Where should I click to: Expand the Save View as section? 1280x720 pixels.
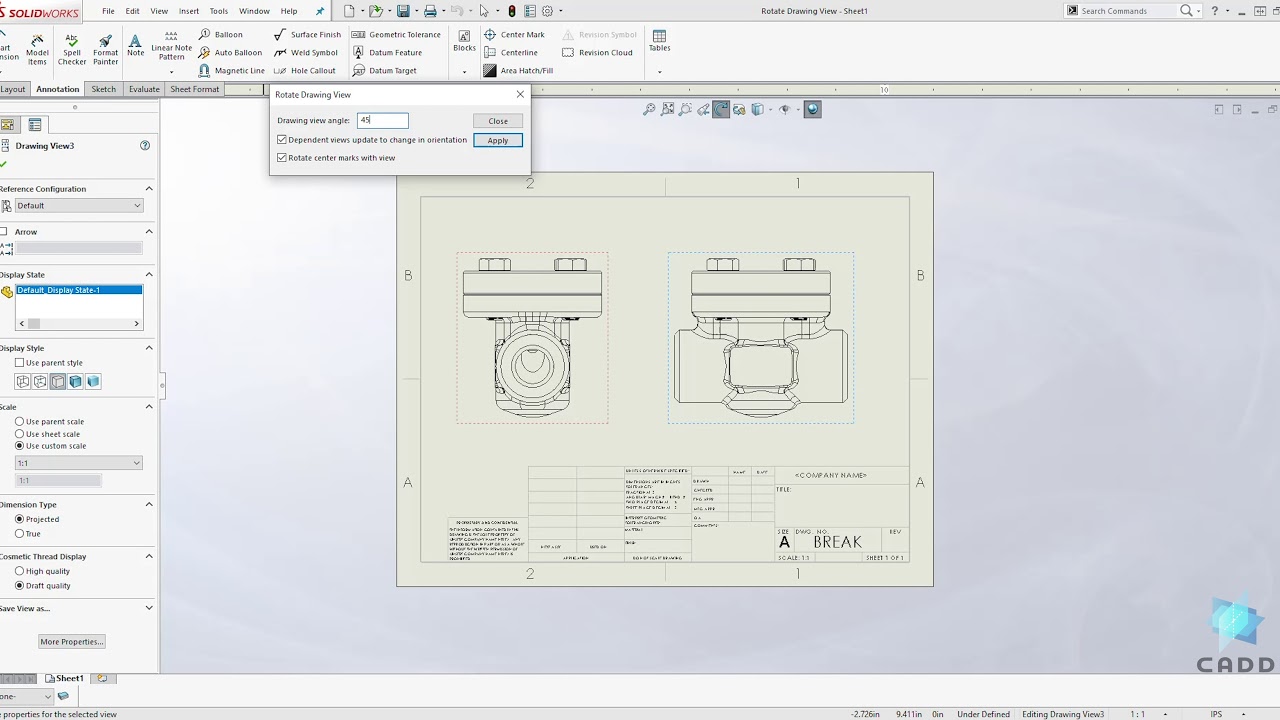pos(149,608)
